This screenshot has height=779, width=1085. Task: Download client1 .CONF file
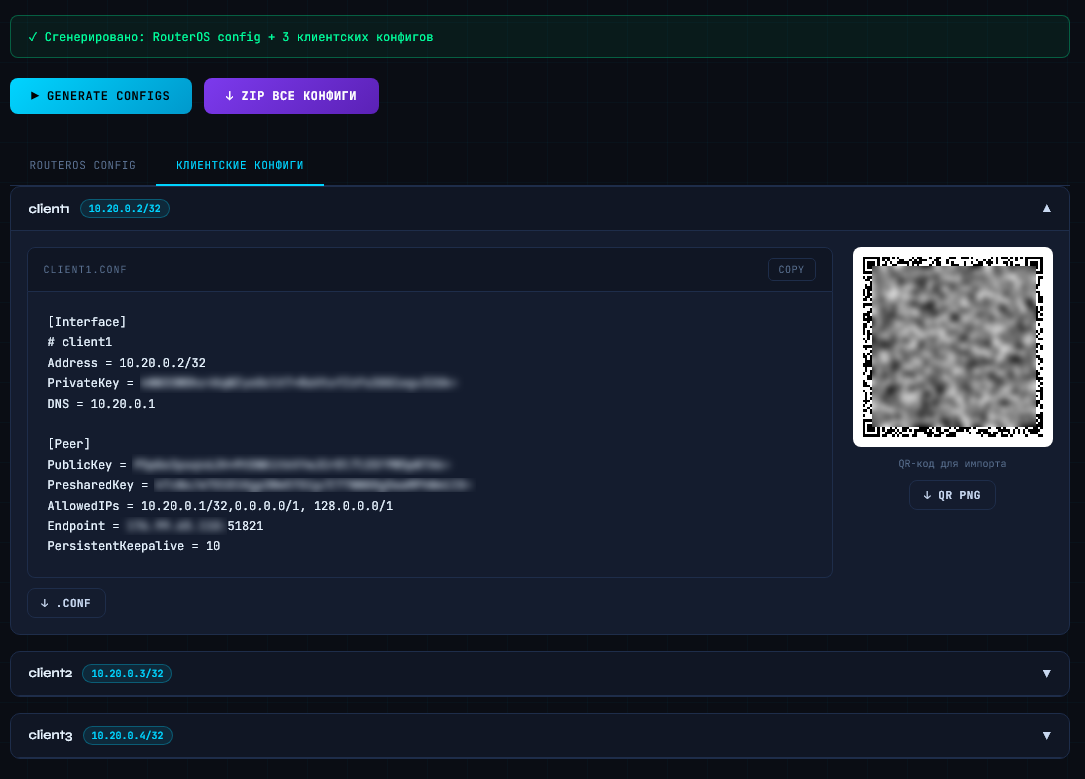[x=66, y=603]
